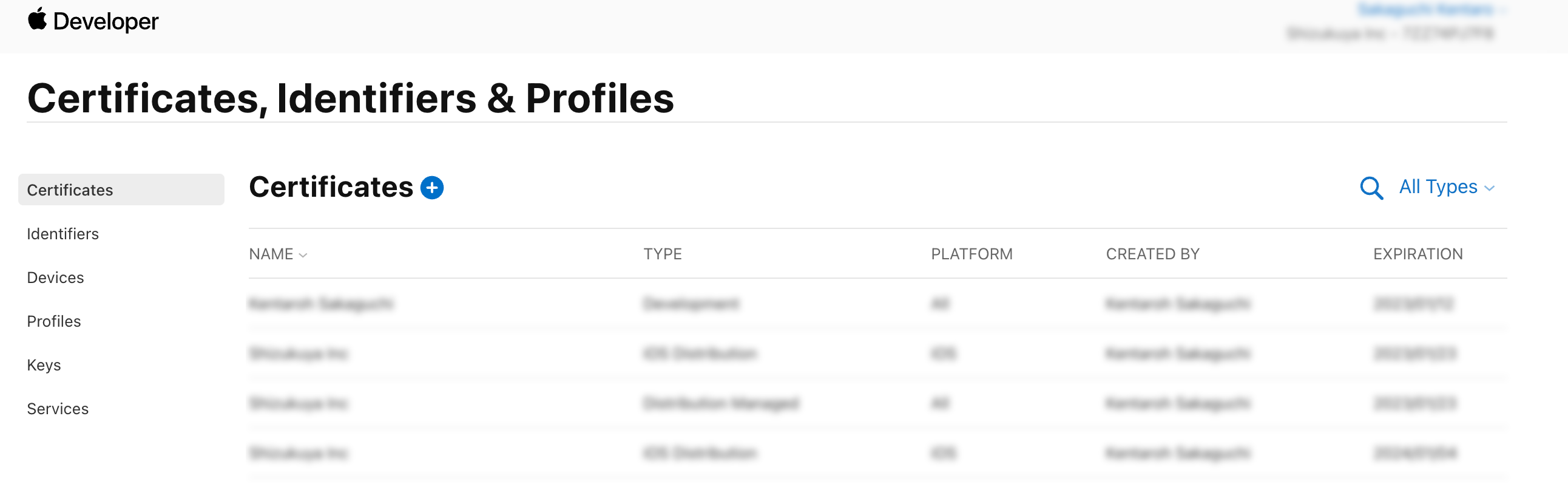Switch to the Identifiers section
The width and height of the screenshot is (1568, 498).
pos(63,233)
